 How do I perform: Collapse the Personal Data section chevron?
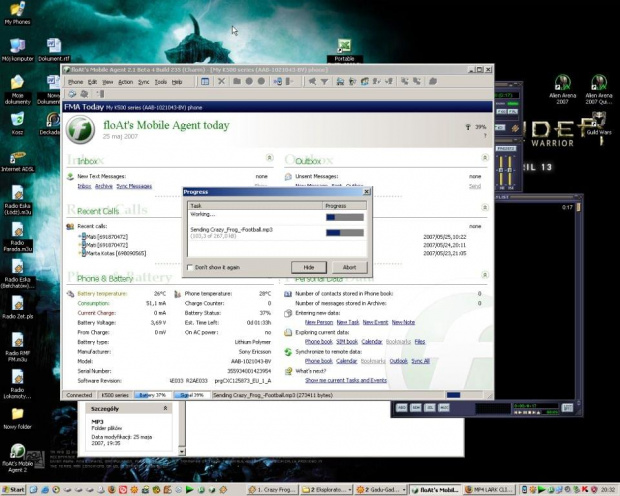485,275
